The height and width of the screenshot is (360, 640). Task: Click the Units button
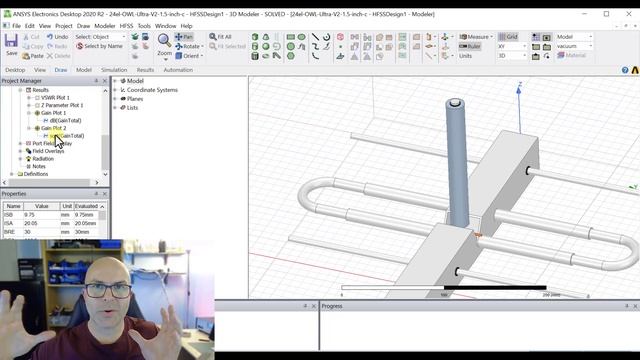coord(465,56)
